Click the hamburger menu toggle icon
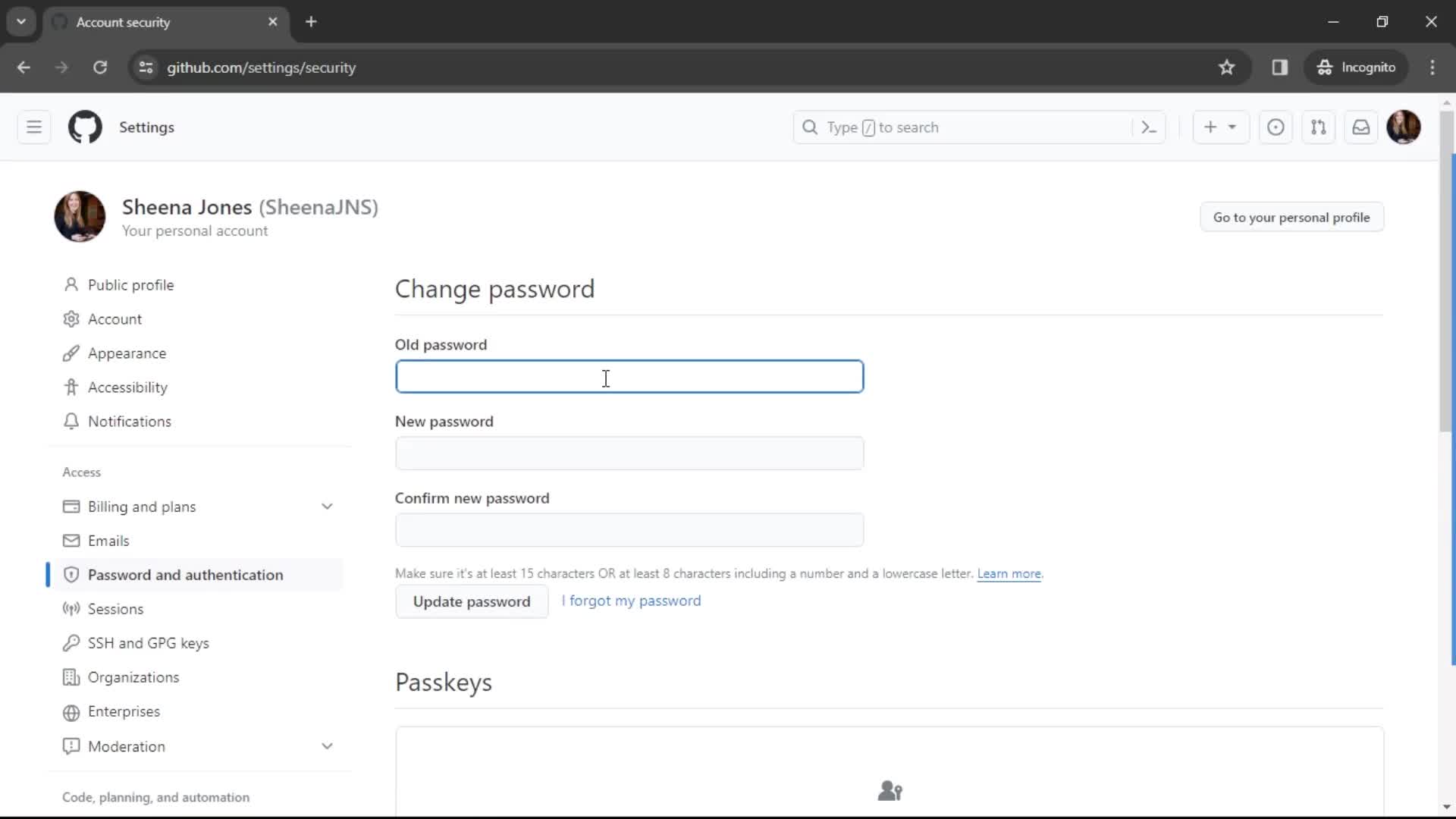 (x=33, y=127)
